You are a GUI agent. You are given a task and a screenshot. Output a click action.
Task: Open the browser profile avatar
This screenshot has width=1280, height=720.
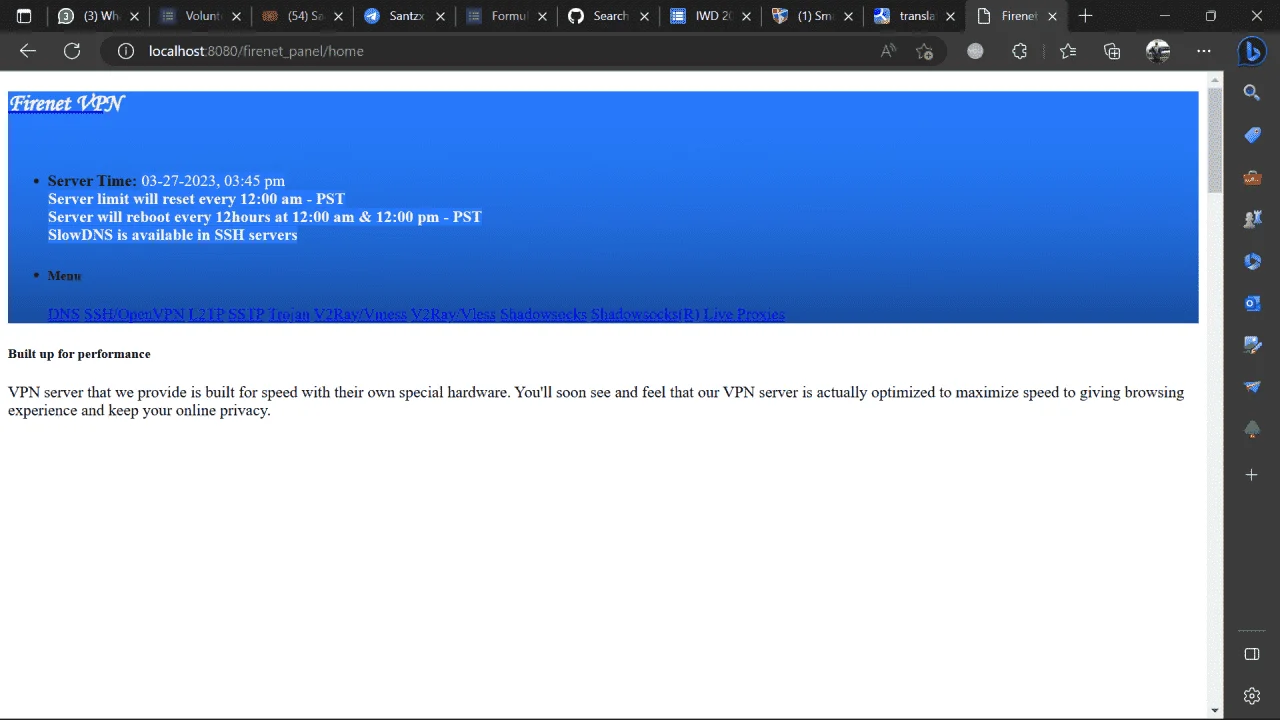click(x=1158, y=51)
